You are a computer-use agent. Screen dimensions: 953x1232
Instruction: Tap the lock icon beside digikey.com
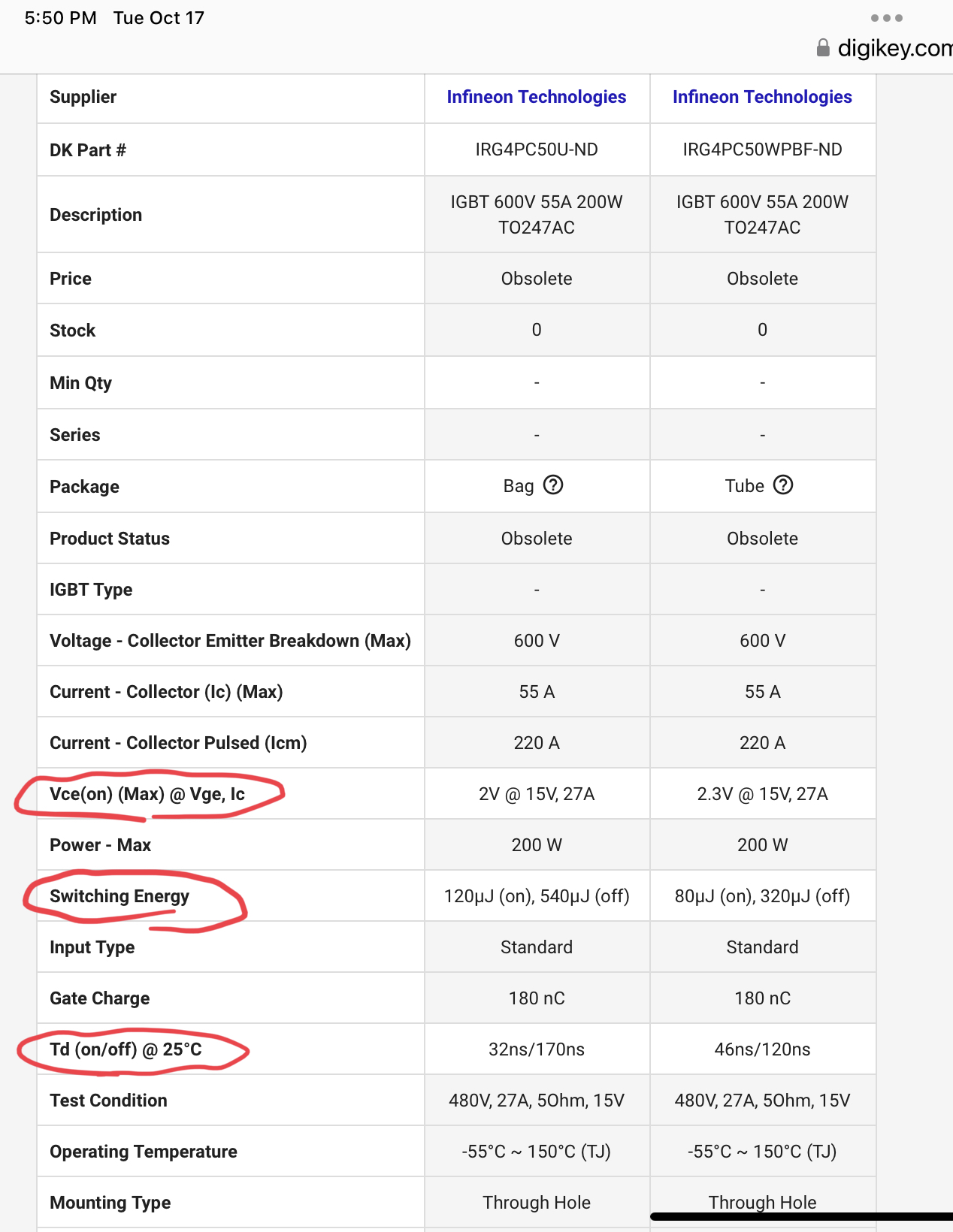[823, 48]
